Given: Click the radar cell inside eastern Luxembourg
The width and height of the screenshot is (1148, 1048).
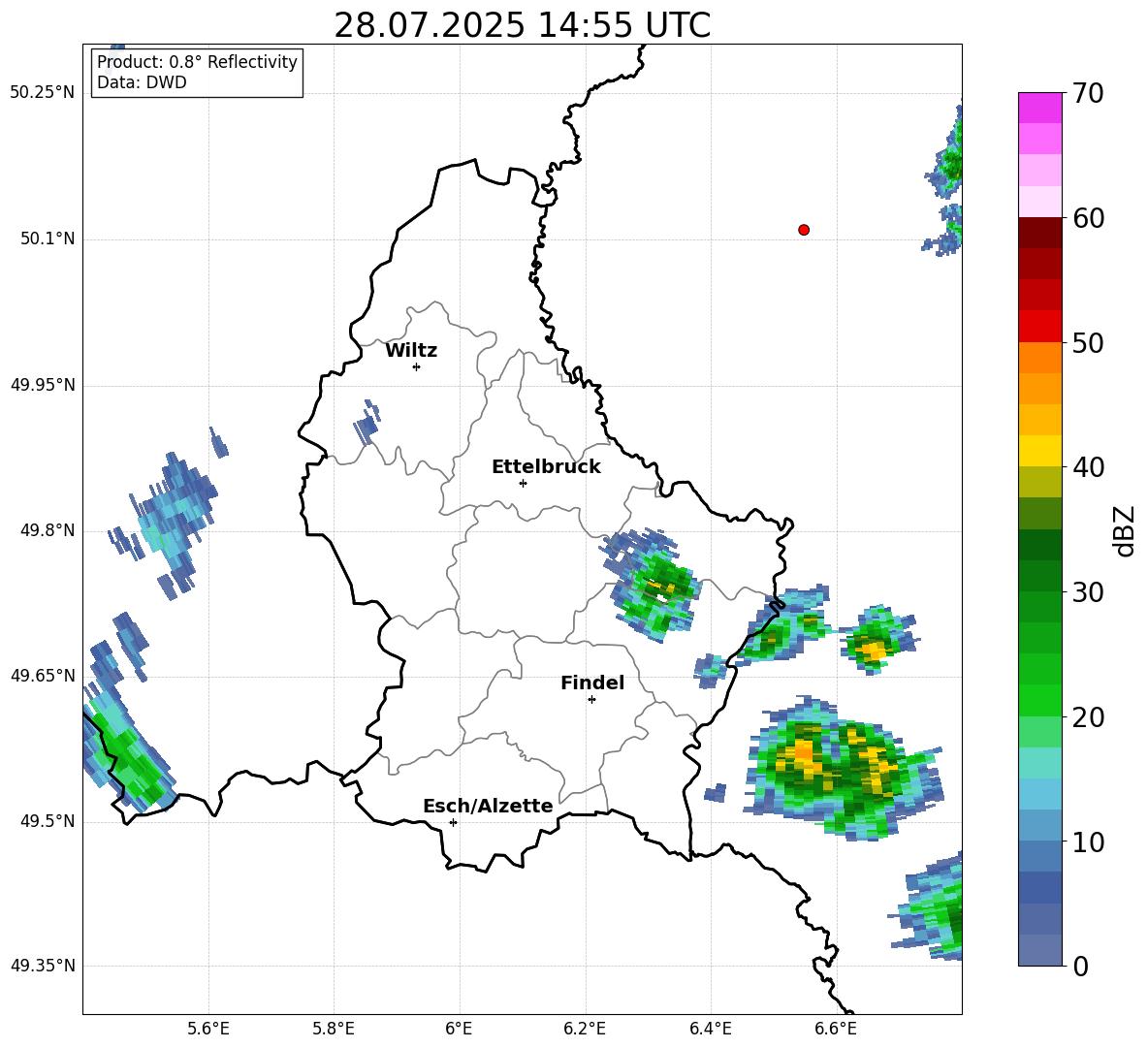Looking at the screenshot, I should point(651,584).
